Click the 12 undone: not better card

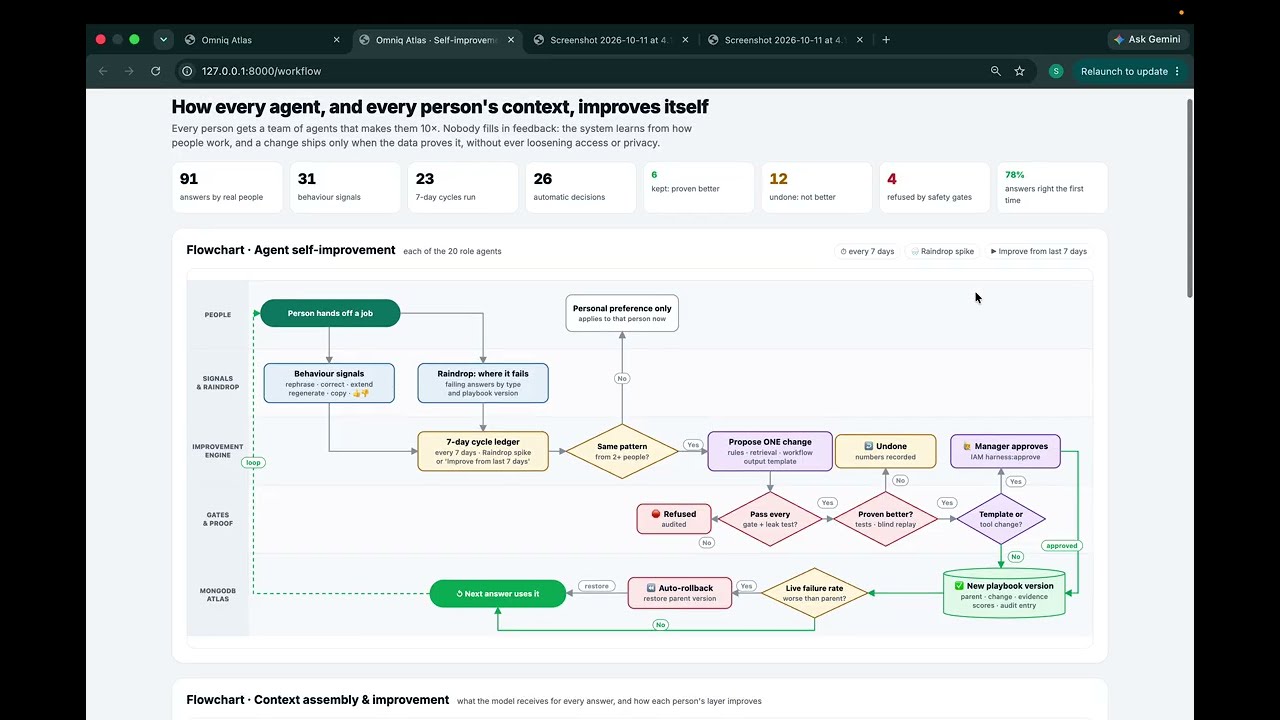click(x=816, y=187)
